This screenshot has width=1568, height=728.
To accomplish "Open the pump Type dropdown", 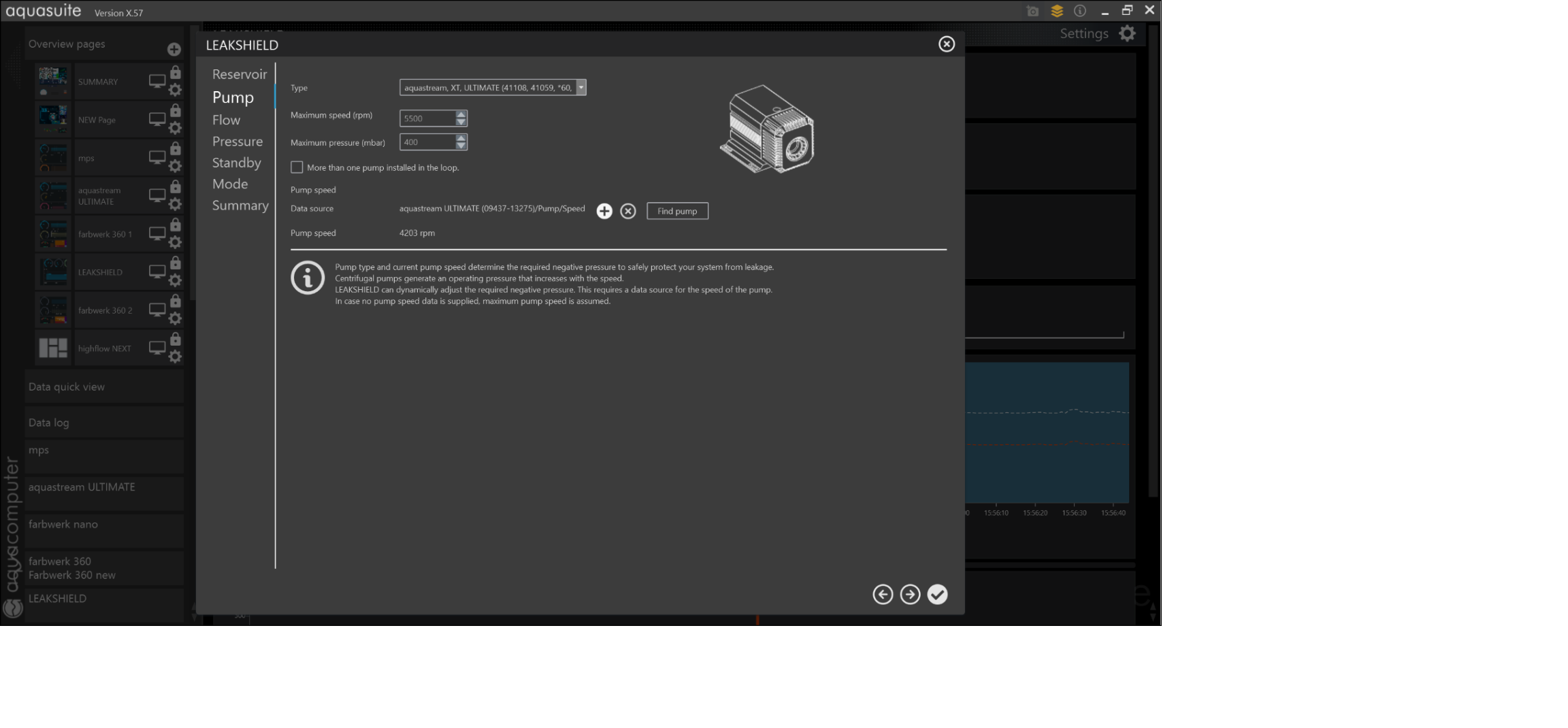I will tap(493, 88).
